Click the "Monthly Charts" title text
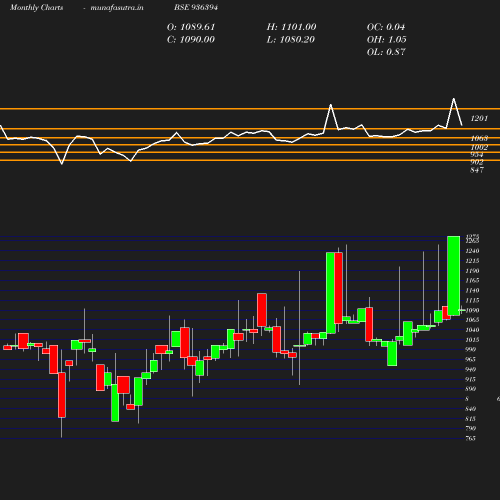The height and width of the screenshot is (500, 500). pos(36,7)
